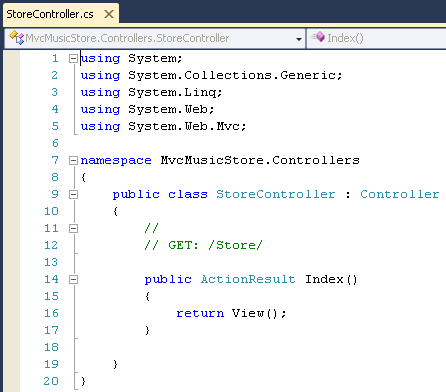446x392 pixels.
Task: Click on empty line 18
Action: (260, 347)
